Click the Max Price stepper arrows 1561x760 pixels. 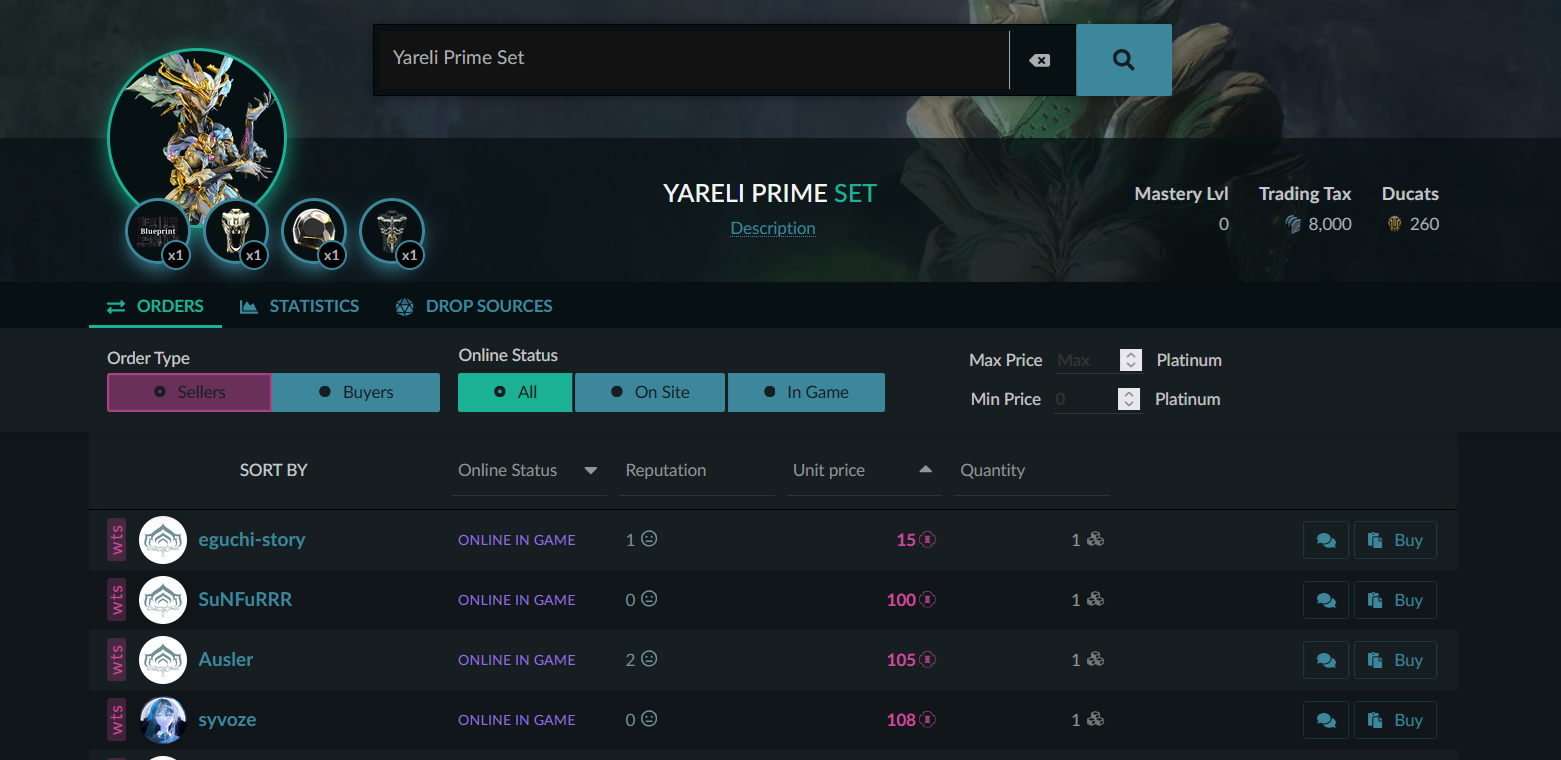tap(1130, 360)
